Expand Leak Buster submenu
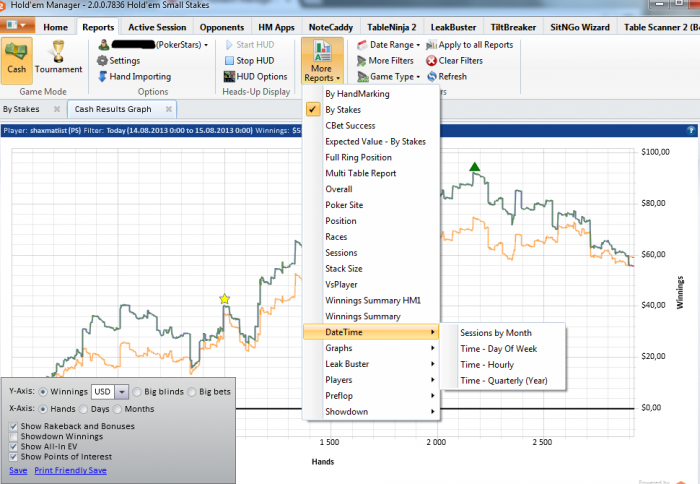This screenshot has height=484, width=700. tap(371, 364)
